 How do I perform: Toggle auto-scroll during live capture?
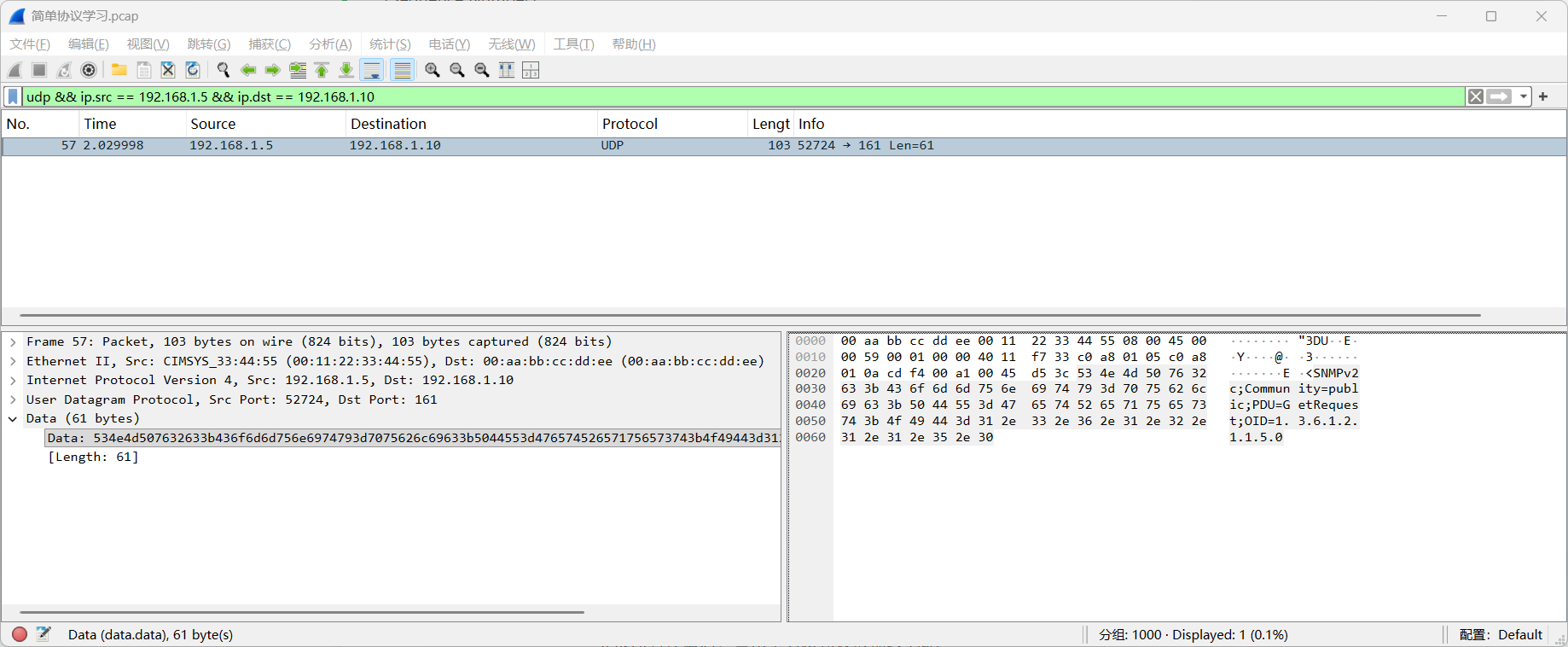pos(372,70)
